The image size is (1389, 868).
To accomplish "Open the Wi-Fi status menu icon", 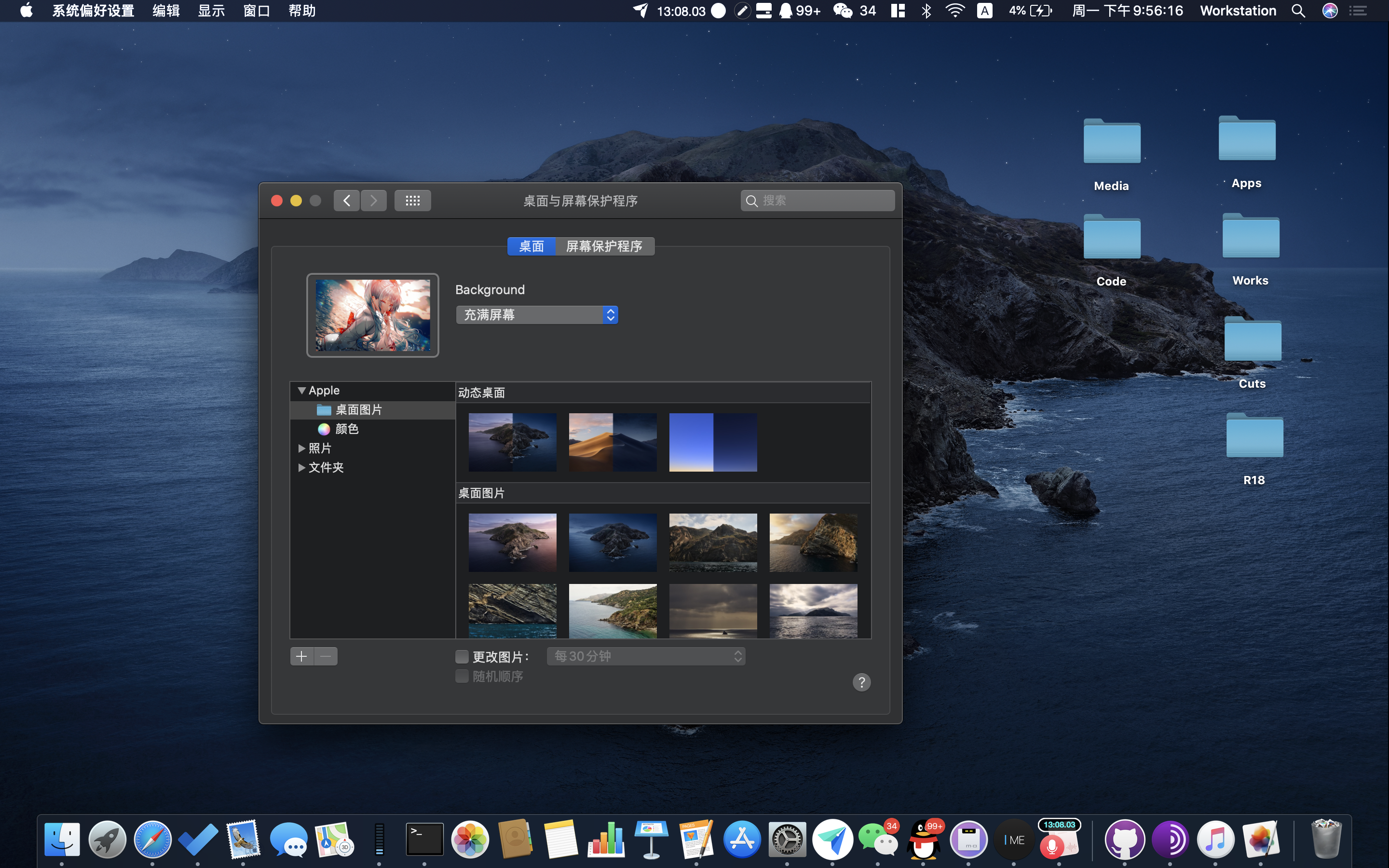I will point(954,11).
